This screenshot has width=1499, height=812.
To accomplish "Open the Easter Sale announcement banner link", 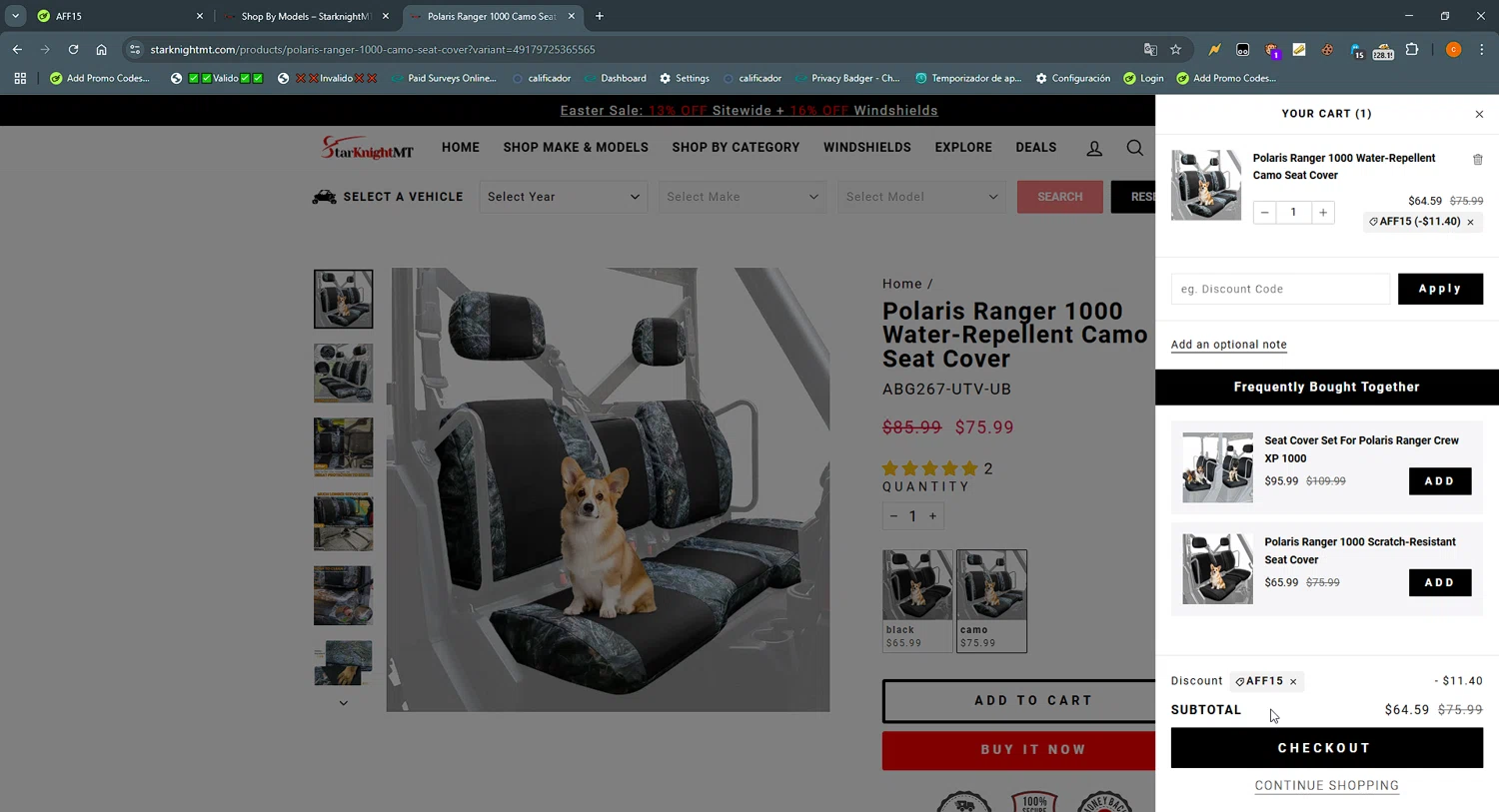I will [749, 111].
